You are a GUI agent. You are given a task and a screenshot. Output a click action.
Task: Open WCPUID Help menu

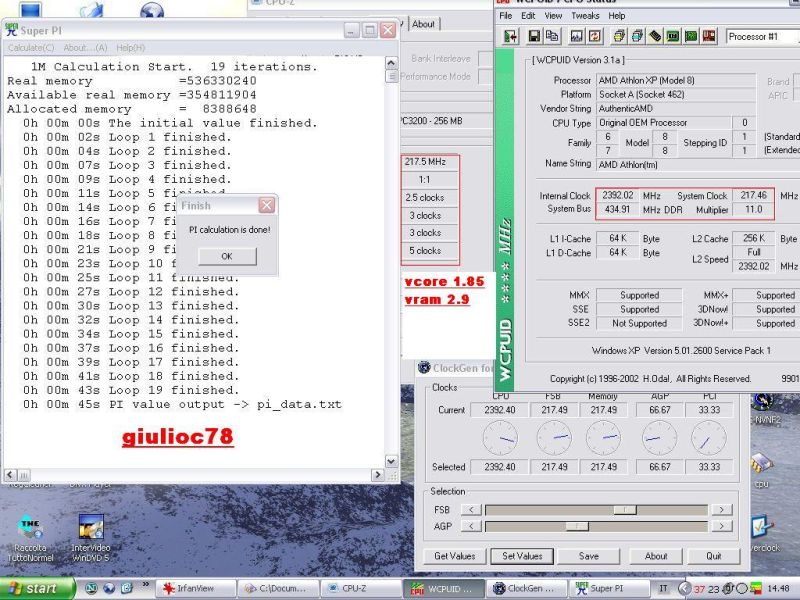tap(616, 16)
